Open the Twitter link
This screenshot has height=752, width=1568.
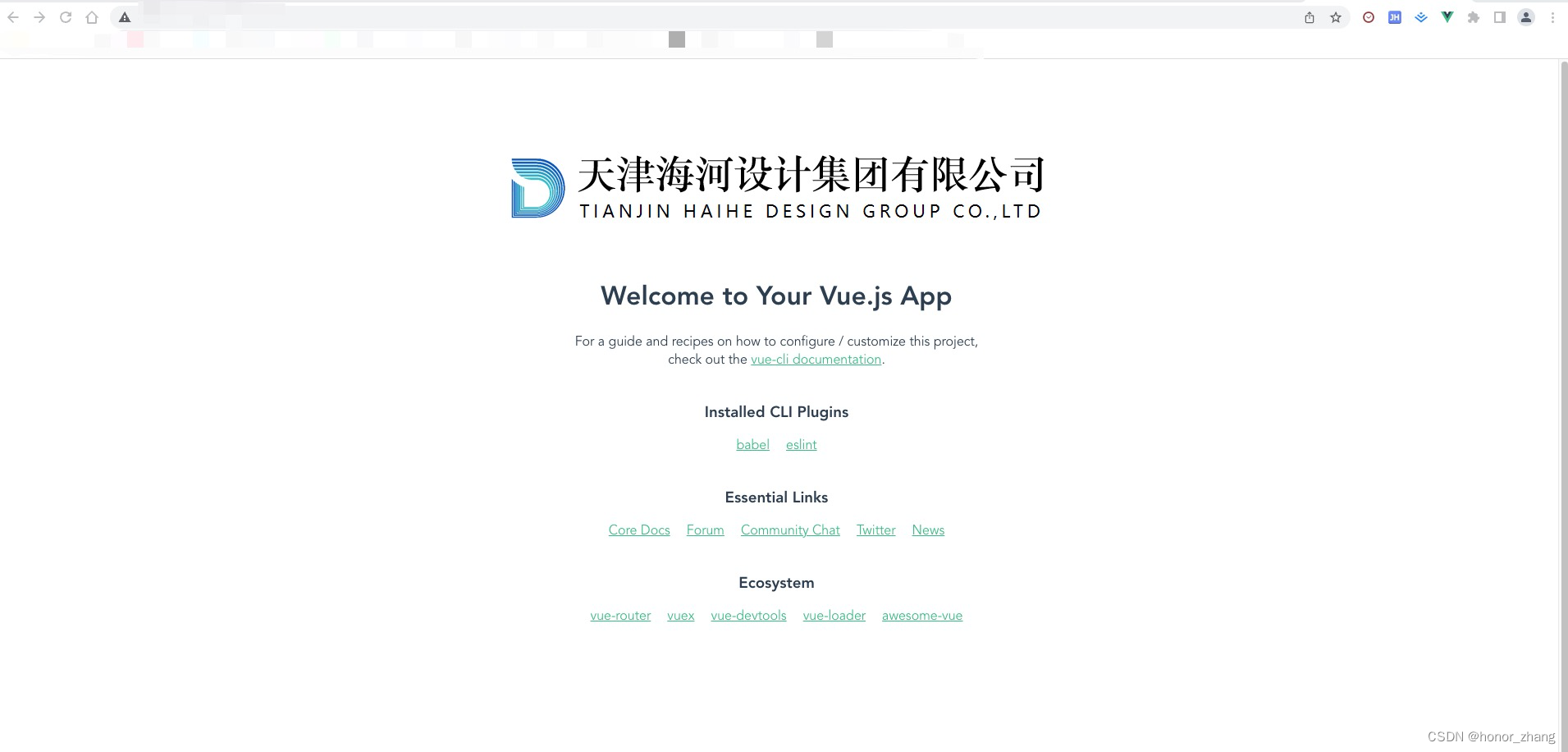click(875, 530)
